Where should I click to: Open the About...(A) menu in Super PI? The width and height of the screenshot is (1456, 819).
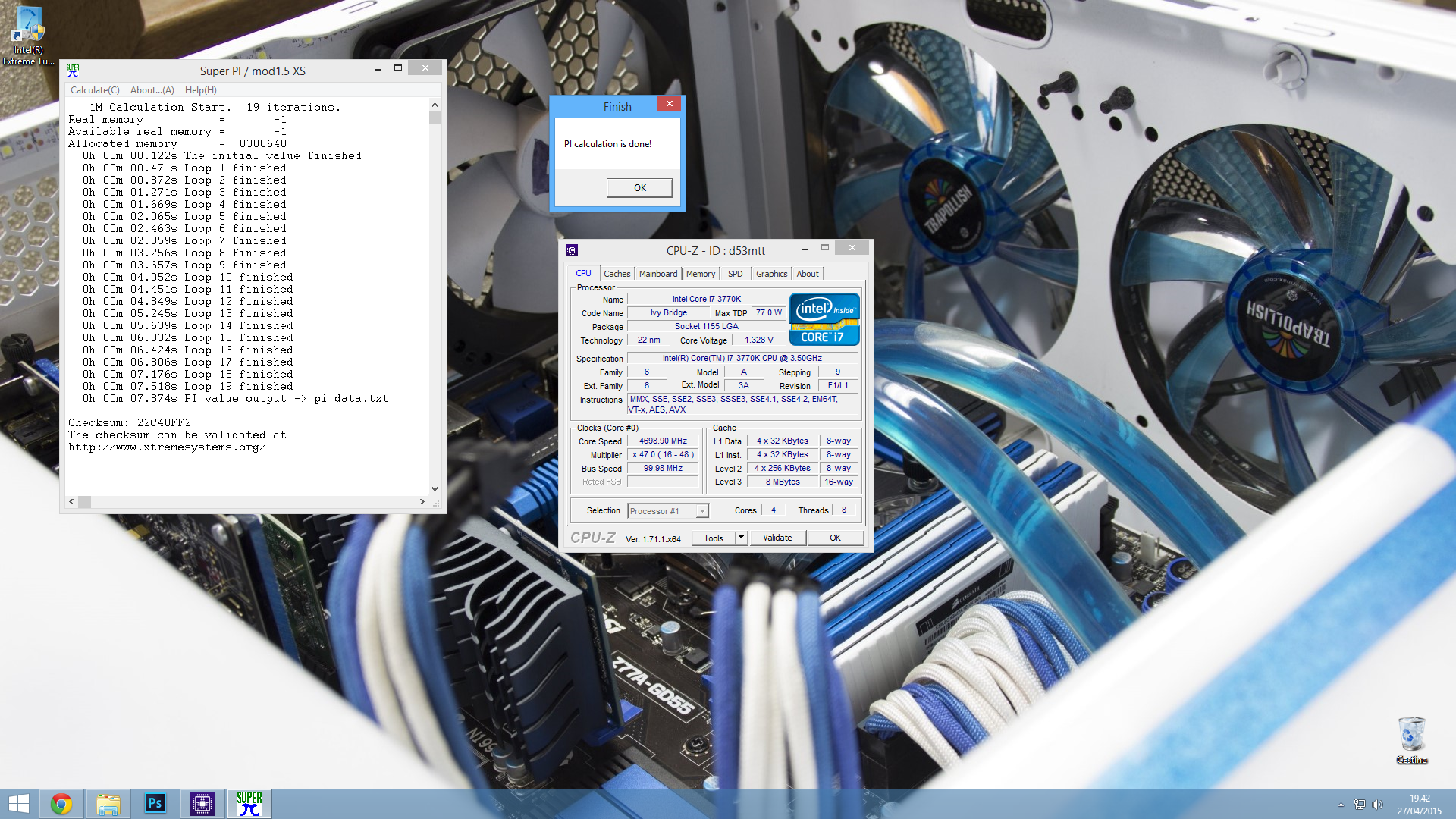click(152, 90)
